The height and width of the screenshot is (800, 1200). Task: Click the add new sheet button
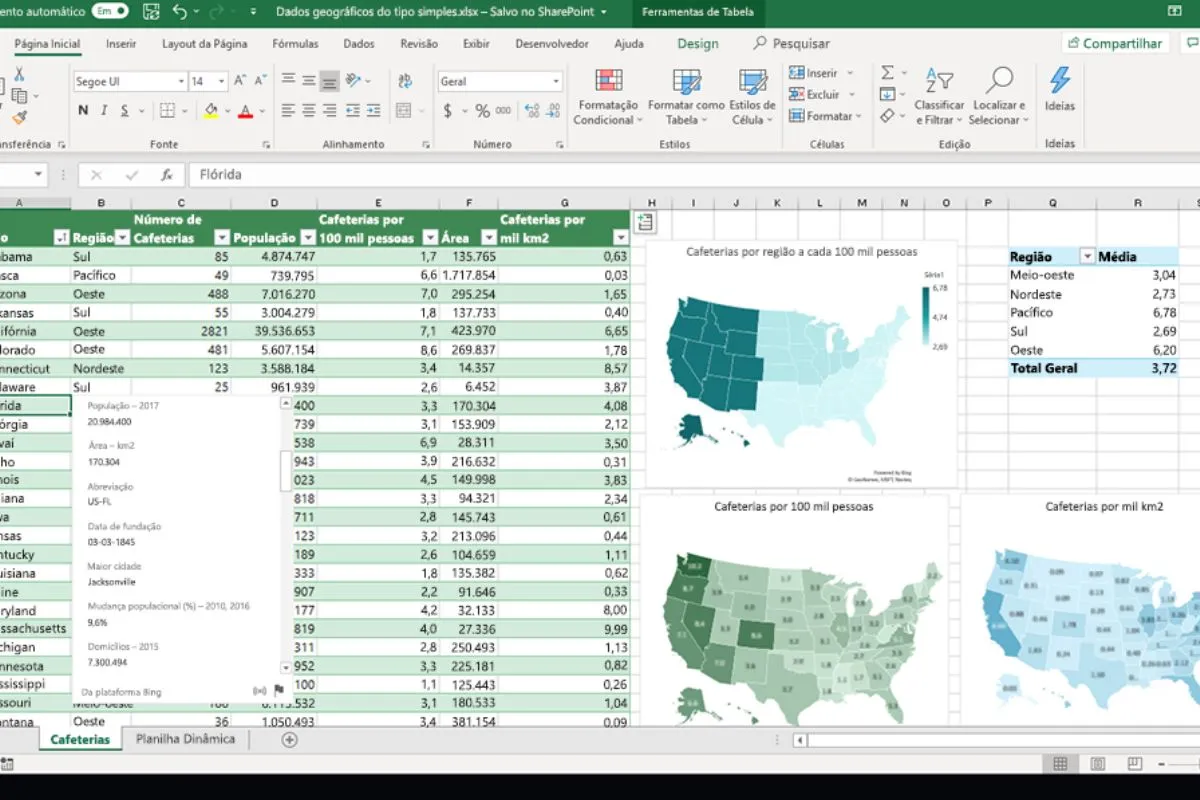click(x=290, y=740)
